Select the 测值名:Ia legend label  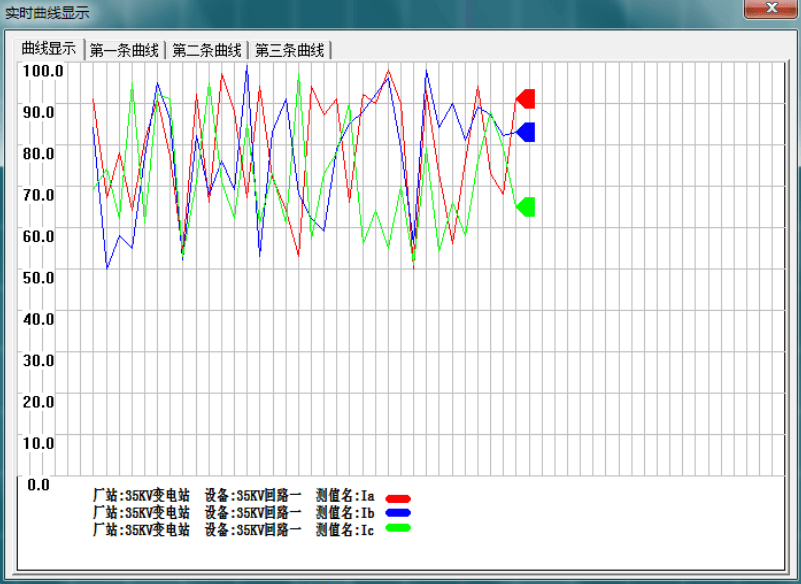pyautogui.click(x=345, y=496)
